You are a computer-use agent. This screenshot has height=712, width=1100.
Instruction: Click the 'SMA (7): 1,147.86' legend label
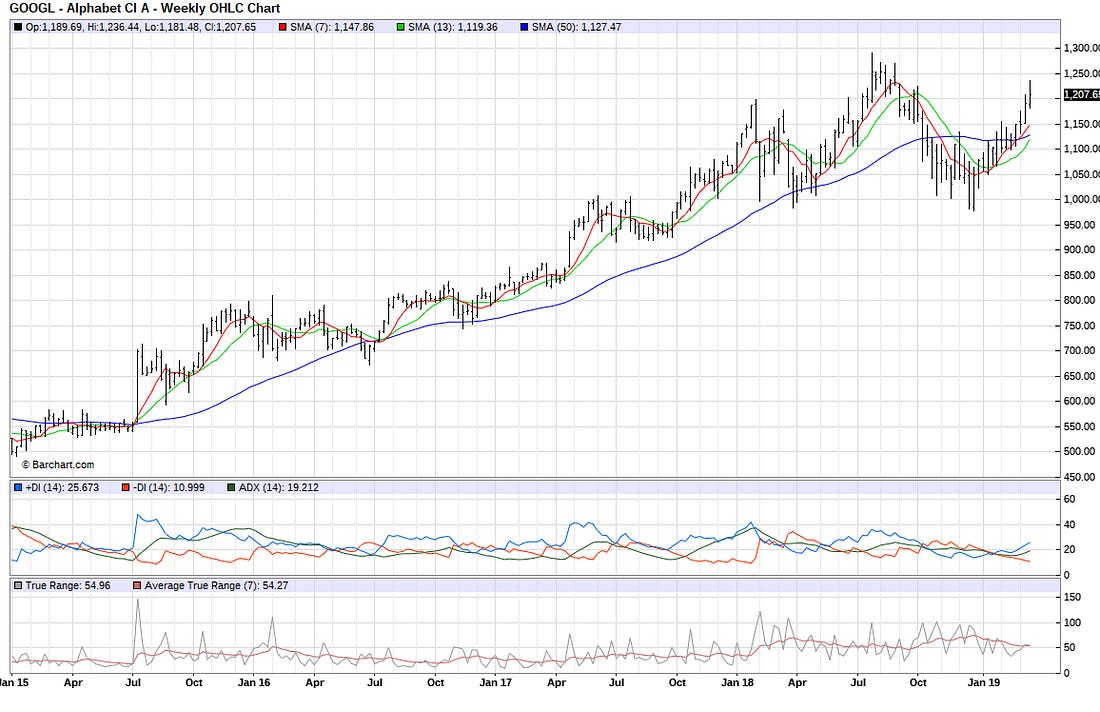tap(332, 27)
